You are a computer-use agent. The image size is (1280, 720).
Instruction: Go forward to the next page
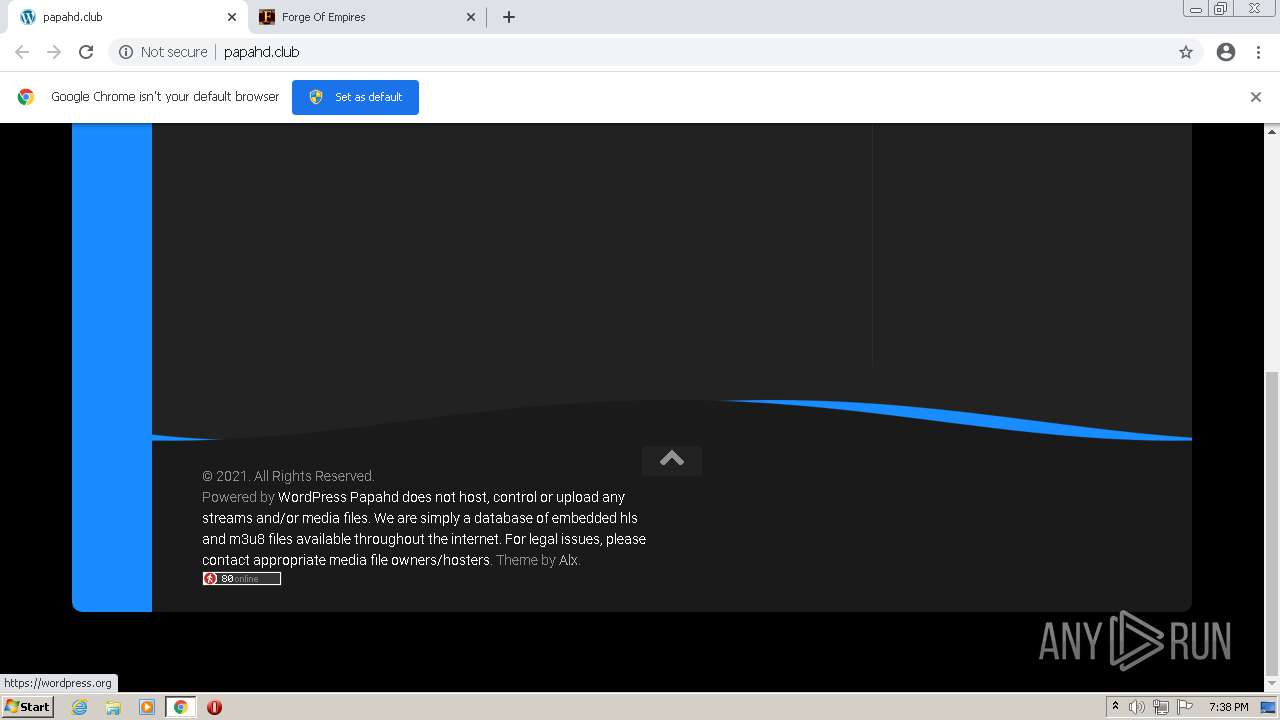[54, 52]
